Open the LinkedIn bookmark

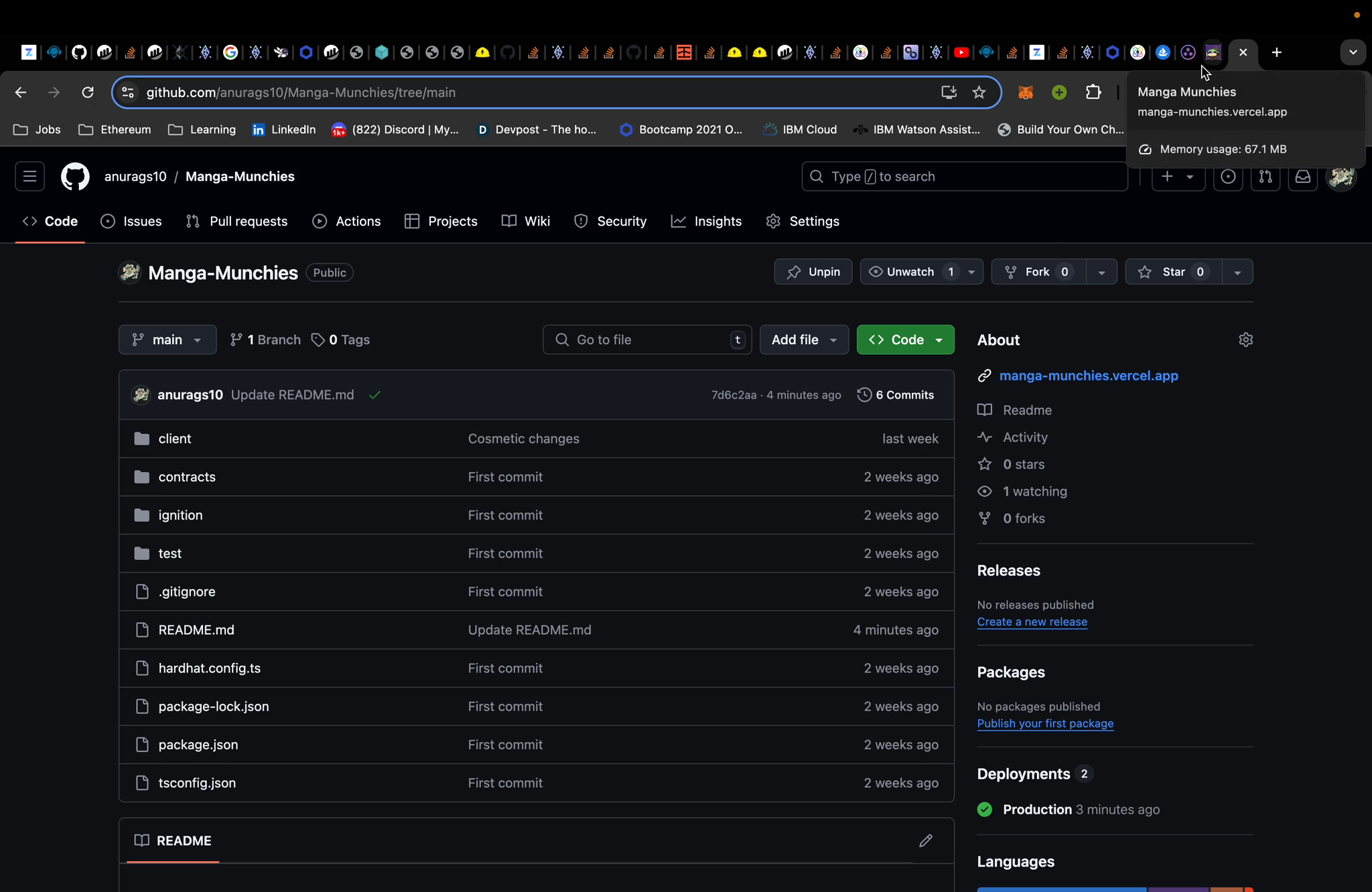point(284,130)
